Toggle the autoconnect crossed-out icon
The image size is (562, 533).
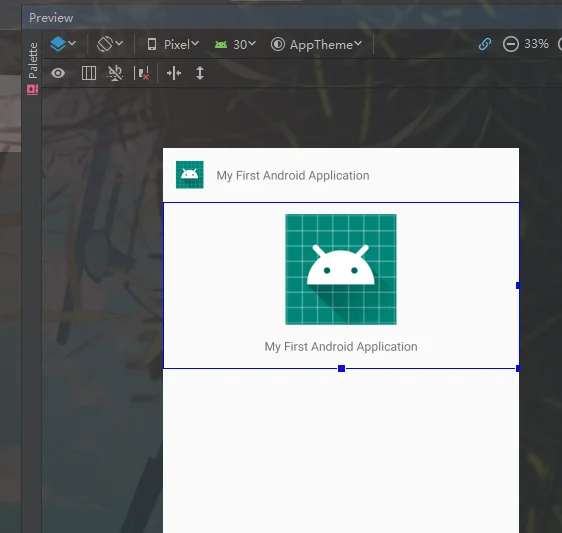click(x=115, y=73)
